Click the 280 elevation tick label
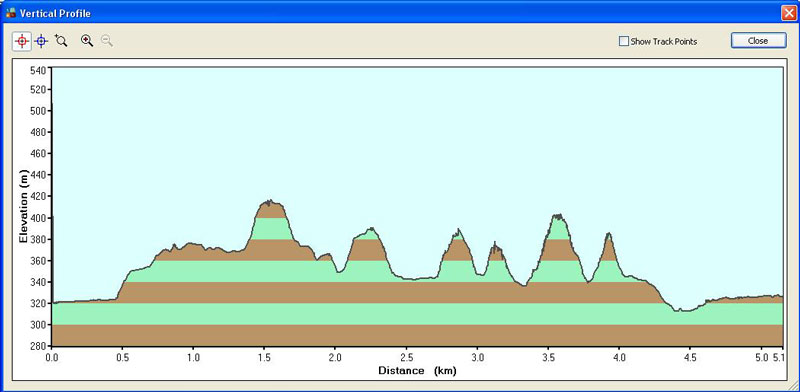Screen dimensions: 800x392 [39, 346]
